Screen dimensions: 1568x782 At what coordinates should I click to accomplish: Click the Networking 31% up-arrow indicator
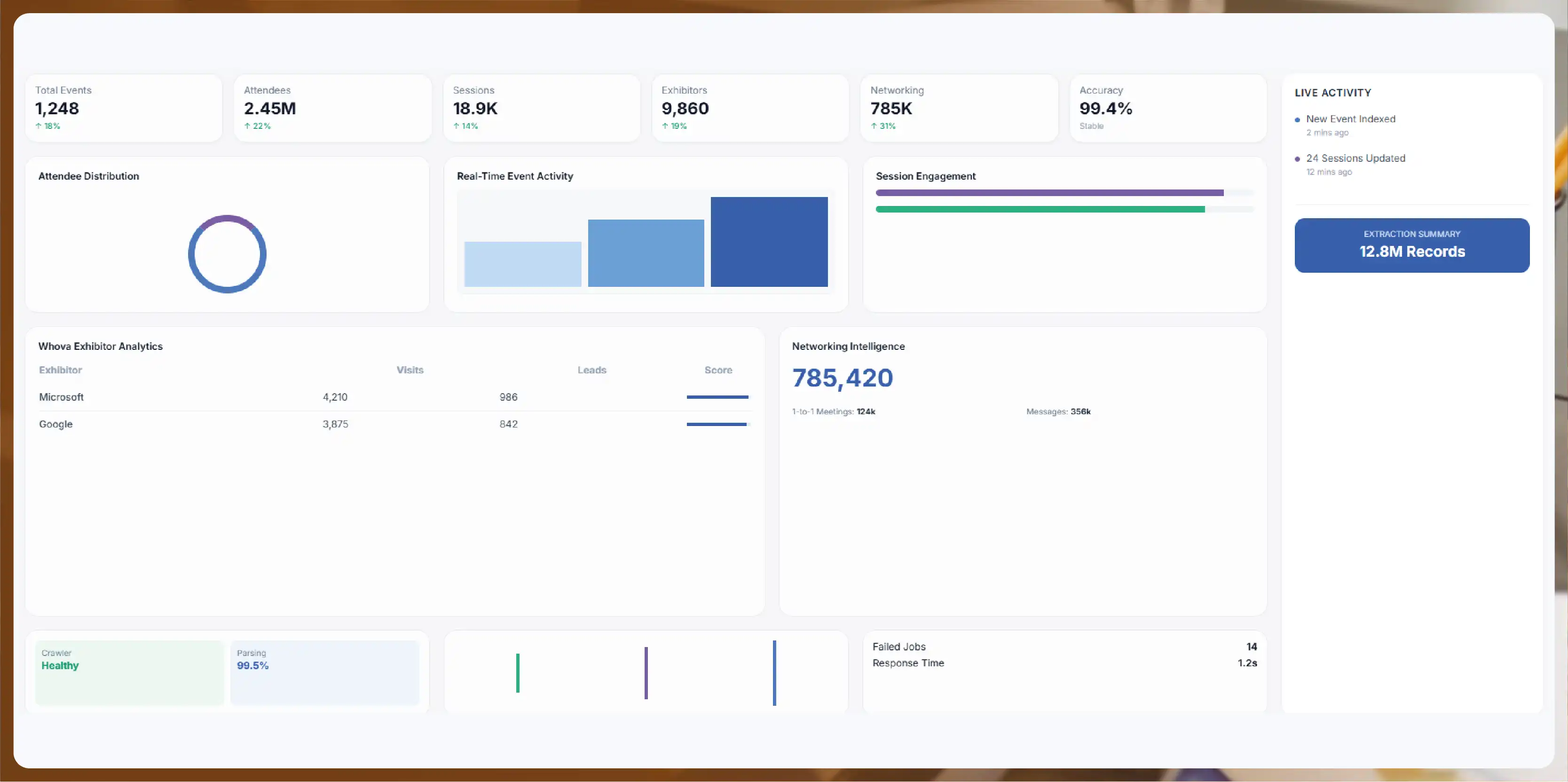tap(883, 126)
